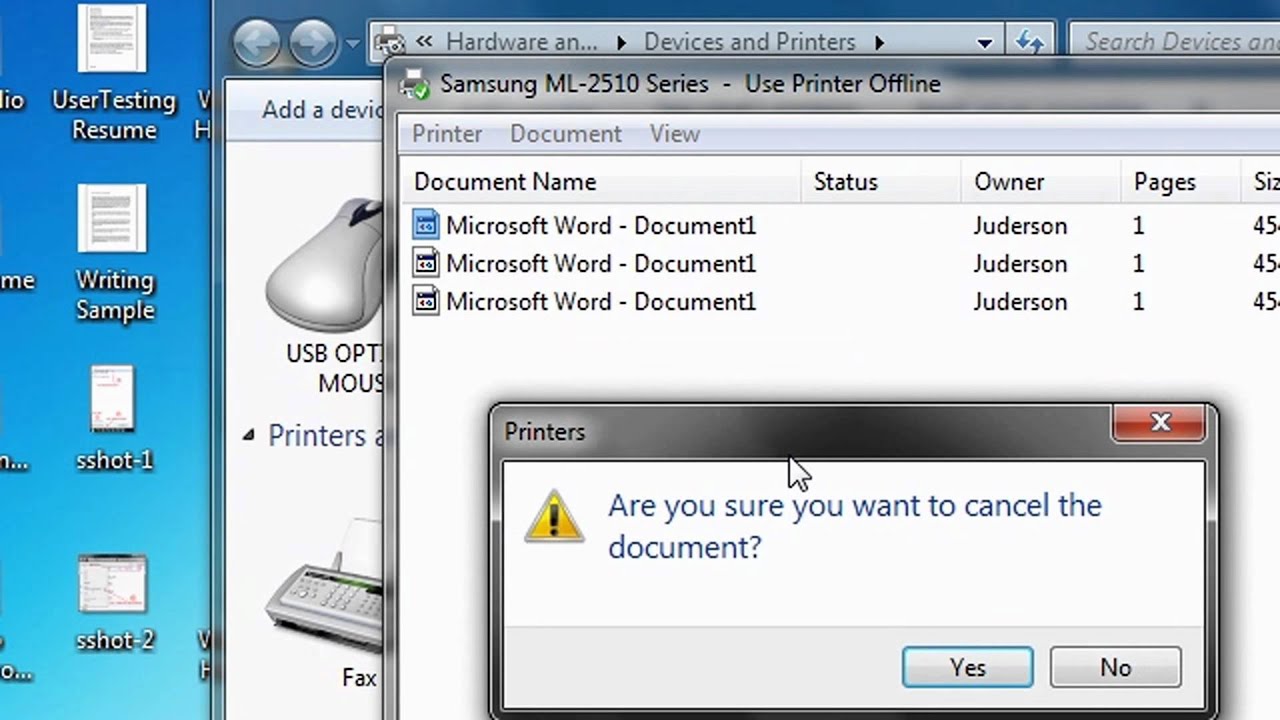The width and height of the screenshot is (1280, 720).
Task: Open the address bar history dropdown
Action: tap(985, 43)
